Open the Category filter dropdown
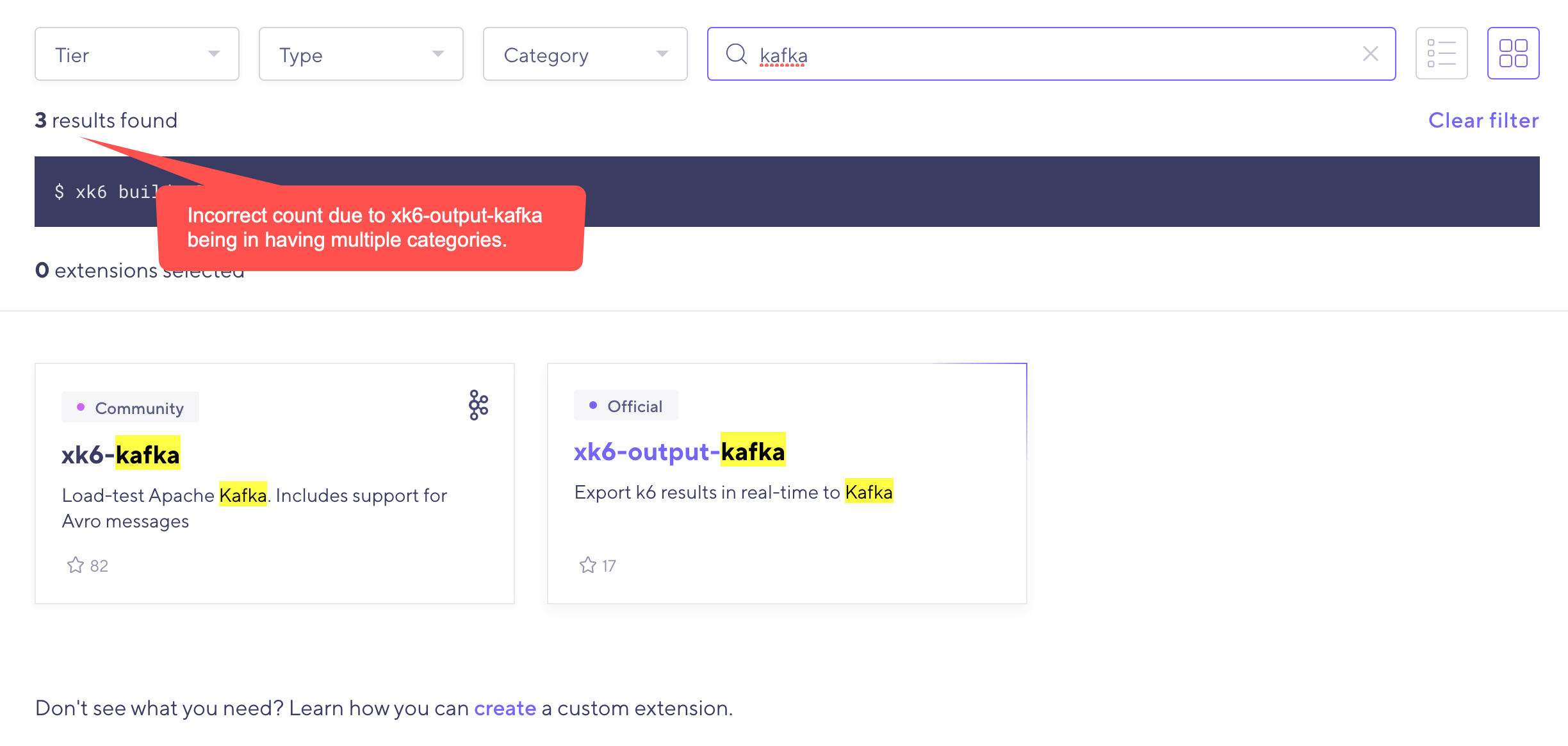The height and width of the screenshot is (746, 1568). coord(584,54)
